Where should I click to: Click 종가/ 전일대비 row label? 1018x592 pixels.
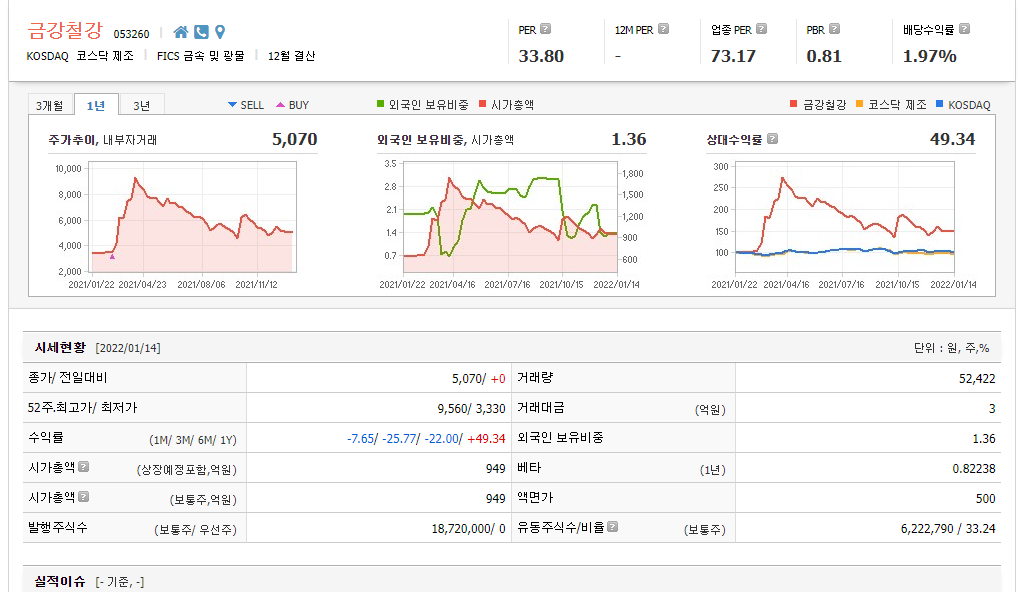pos(68,377)
